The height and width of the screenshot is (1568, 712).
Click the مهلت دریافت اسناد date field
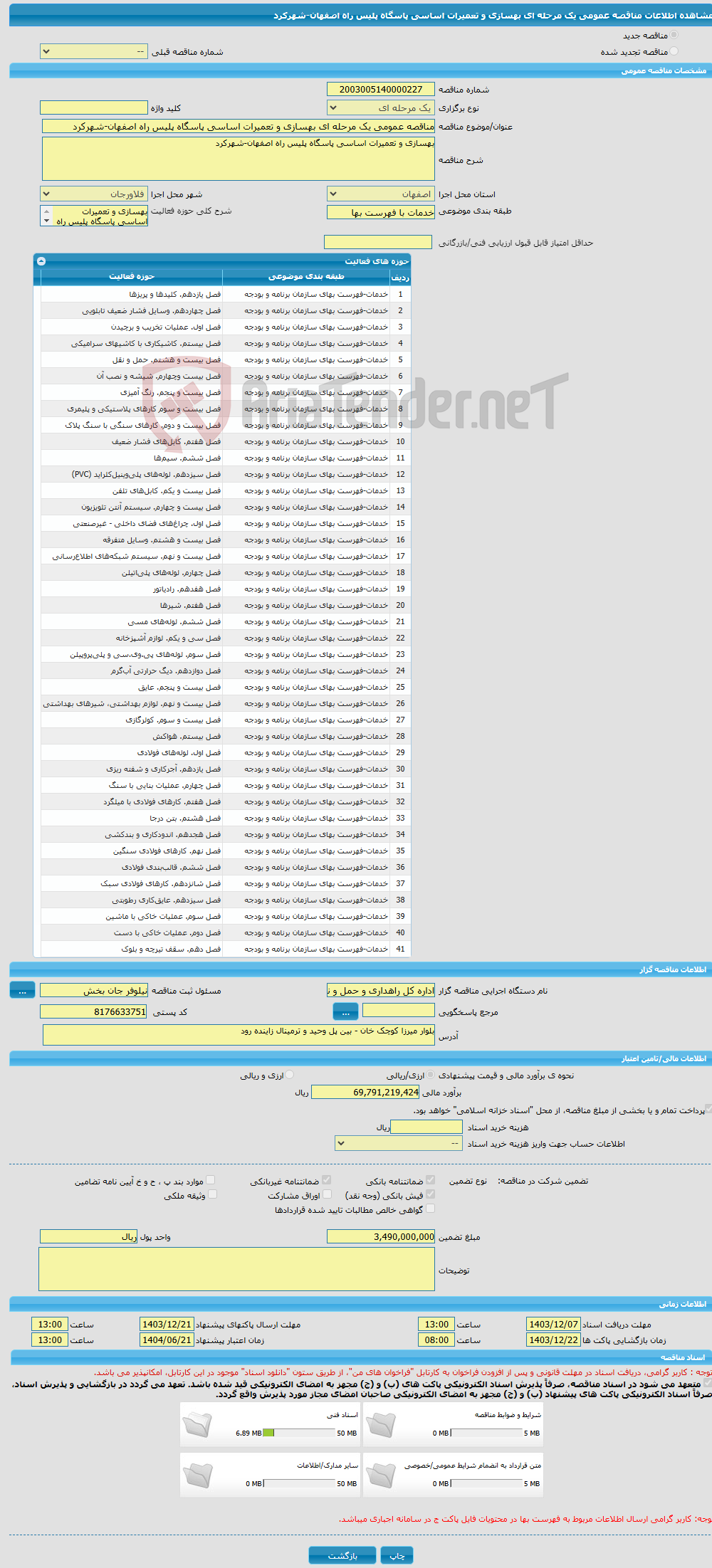[553, 1324]
